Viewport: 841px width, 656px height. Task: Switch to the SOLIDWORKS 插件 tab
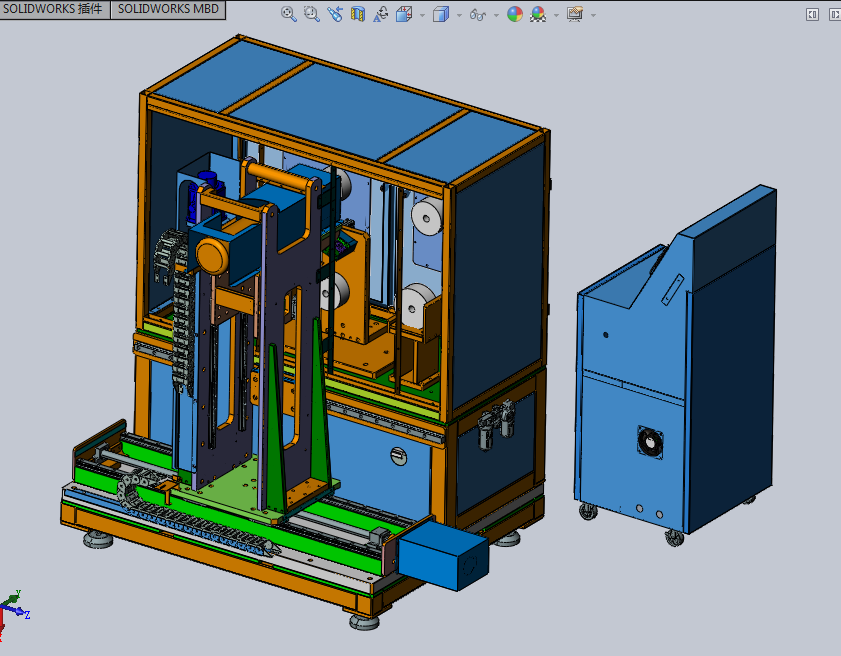click(x=54, y=9)
